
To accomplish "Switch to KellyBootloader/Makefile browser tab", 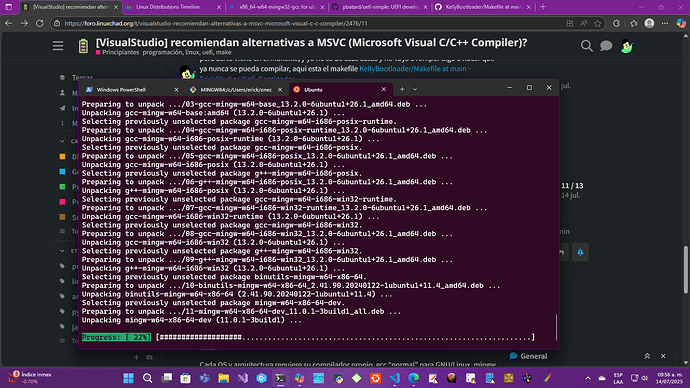I will coord(478,7).
